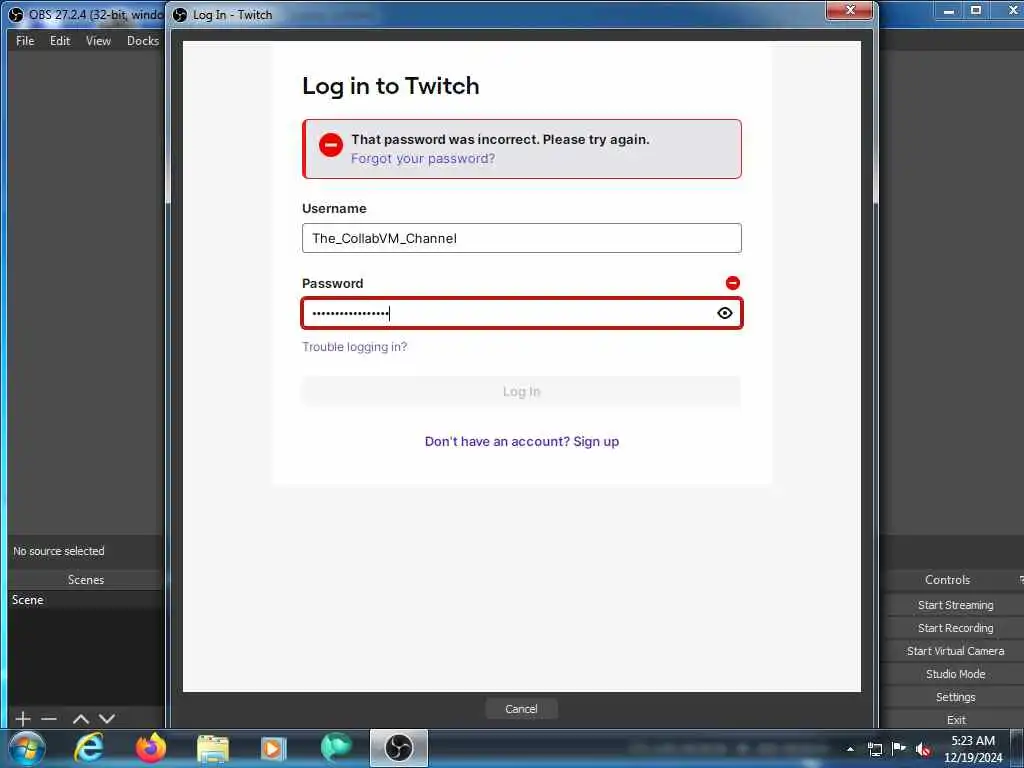Screen dimensions: 1024x768
Task: Click the network icon in system tray
Action: click(874, 749)
